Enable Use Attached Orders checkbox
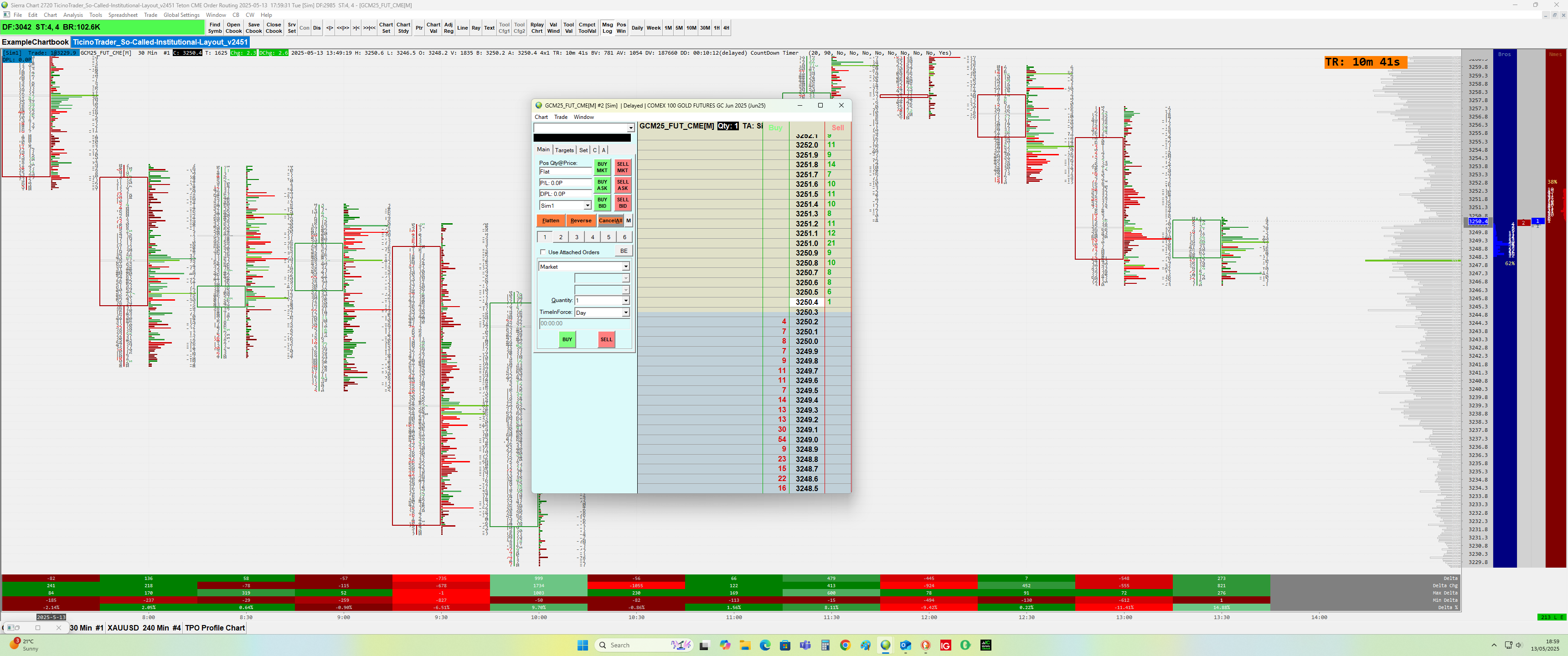Image resolution: width=1568 pixels, height=656 pixels. click(543, 252)
